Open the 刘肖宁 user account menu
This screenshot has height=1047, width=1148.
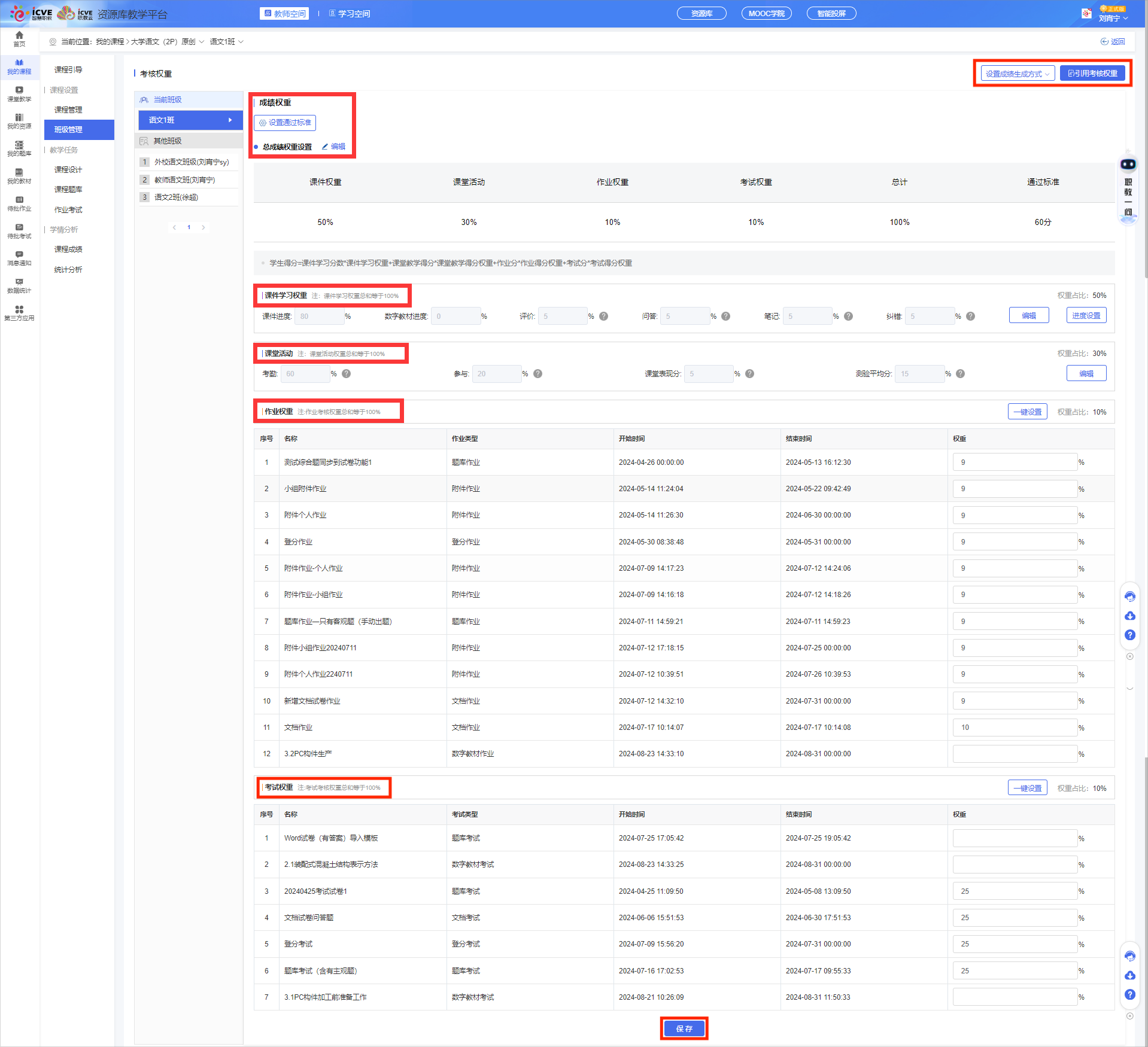(x=1112, y=18)
